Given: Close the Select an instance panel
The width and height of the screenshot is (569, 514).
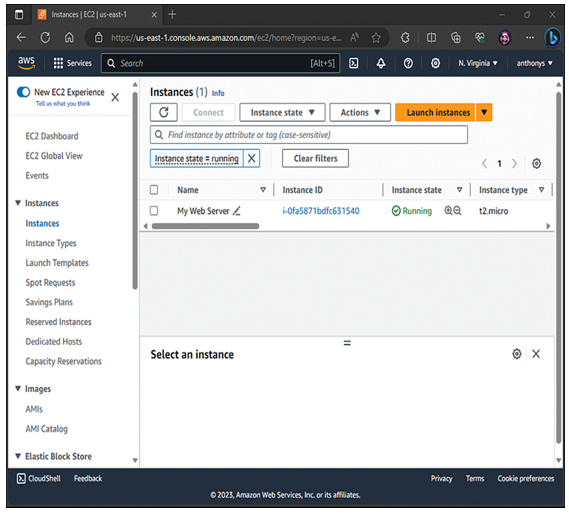Looking at the screenshot, I should tap(536, 354).
